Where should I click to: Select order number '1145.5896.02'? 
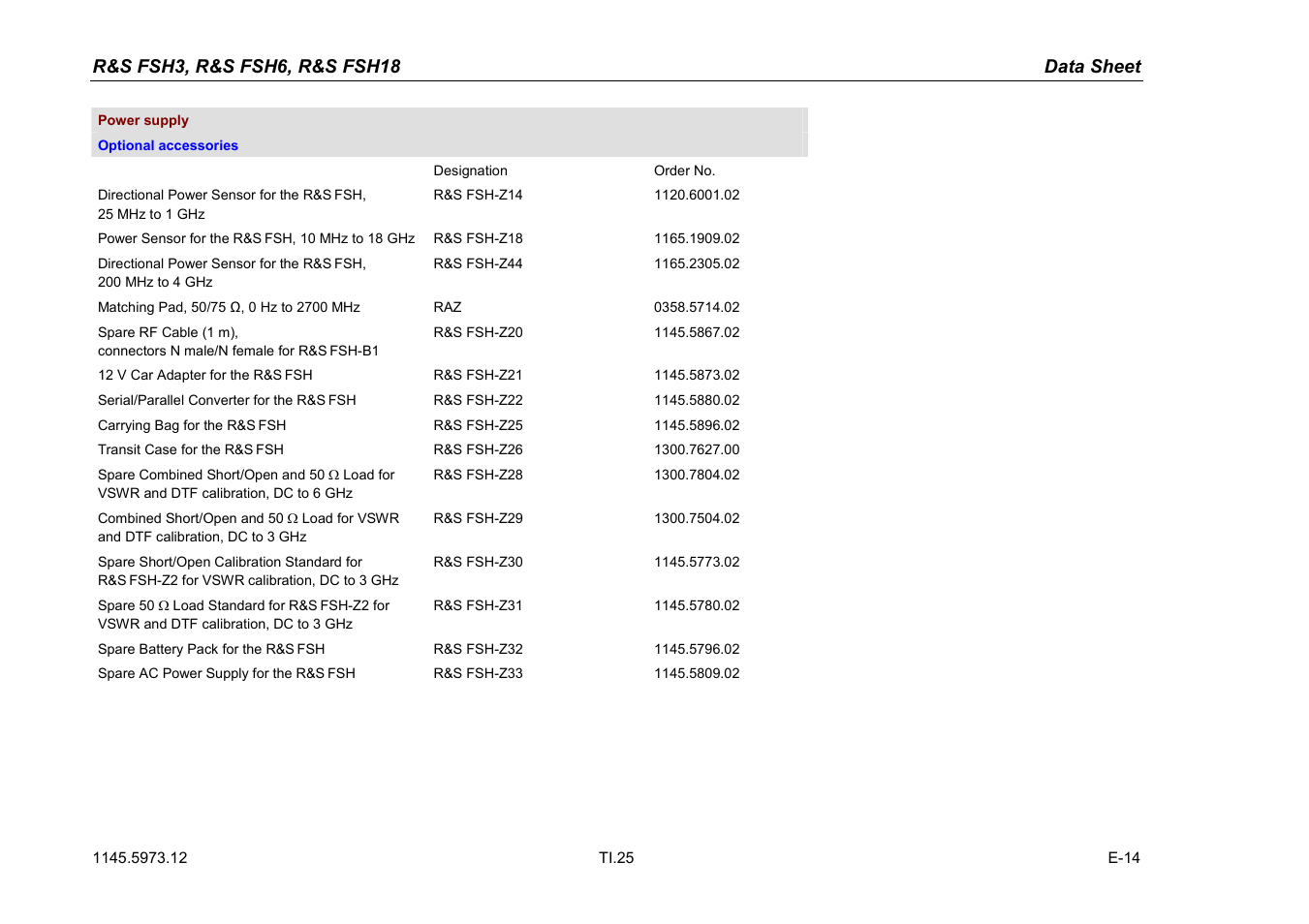tap(697, 425)
